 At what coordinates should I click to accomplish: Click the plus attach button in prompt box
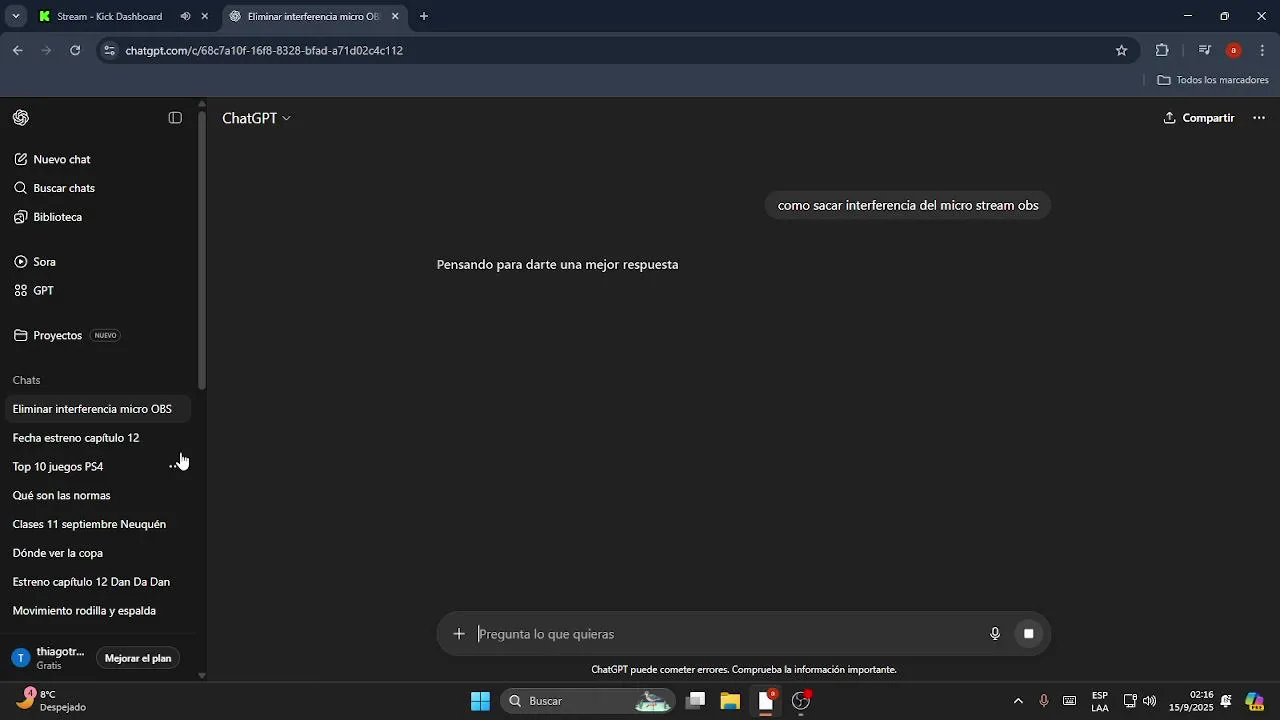tap(459, 634)
